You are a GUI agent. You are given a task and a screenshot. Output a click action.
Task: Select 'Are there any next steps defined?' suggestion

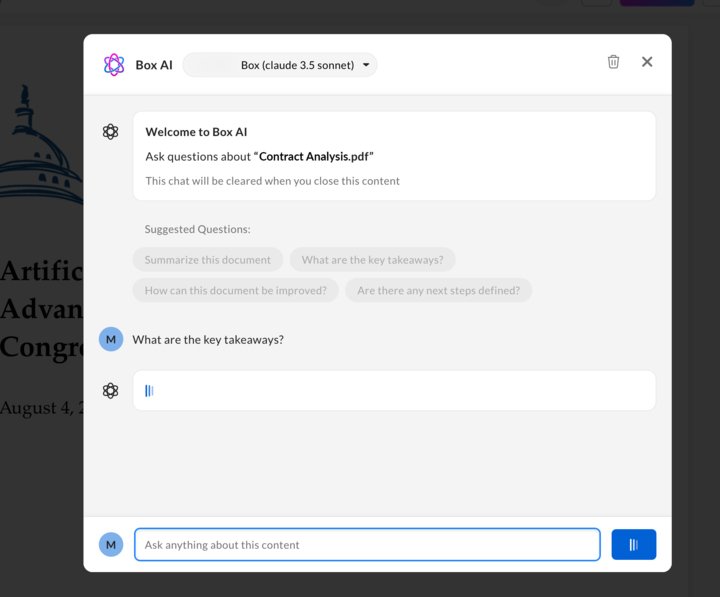coord(438,291)
